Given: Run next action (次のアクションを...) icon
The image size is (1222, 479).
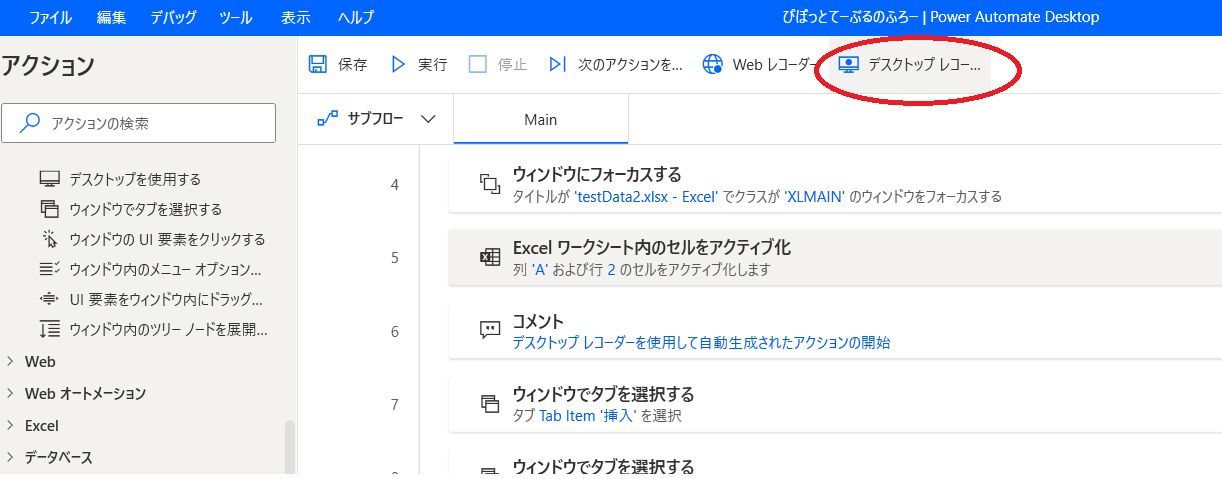Looking at the screenshot, I should [x=558, y=65].
